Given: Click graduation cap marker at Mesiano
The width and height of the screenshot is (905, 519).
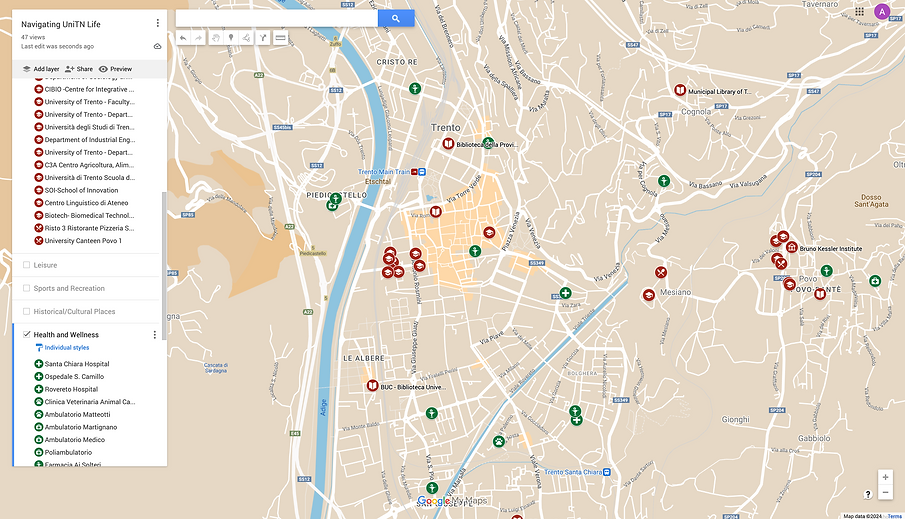Looking at the screenshot, I should click(649, 295).
